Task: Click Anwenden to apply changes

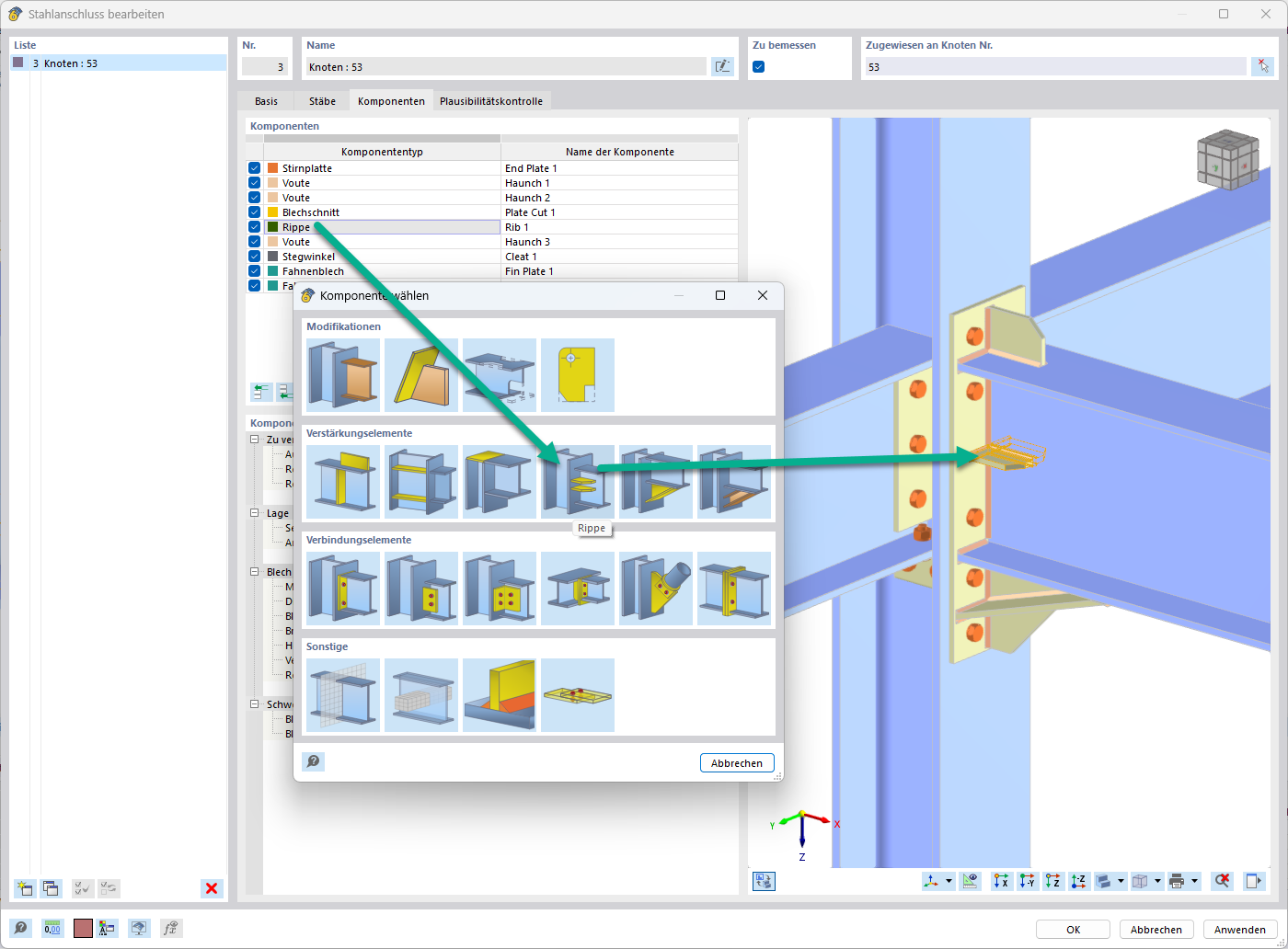Action: point(1239,930)
